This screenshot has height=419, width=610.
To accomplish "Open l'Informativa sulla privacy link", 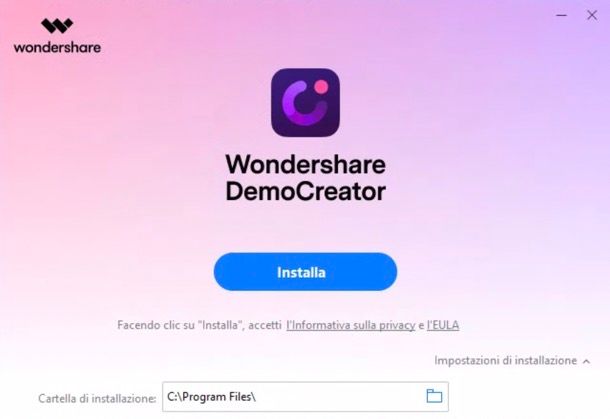I will coord(351,325).
